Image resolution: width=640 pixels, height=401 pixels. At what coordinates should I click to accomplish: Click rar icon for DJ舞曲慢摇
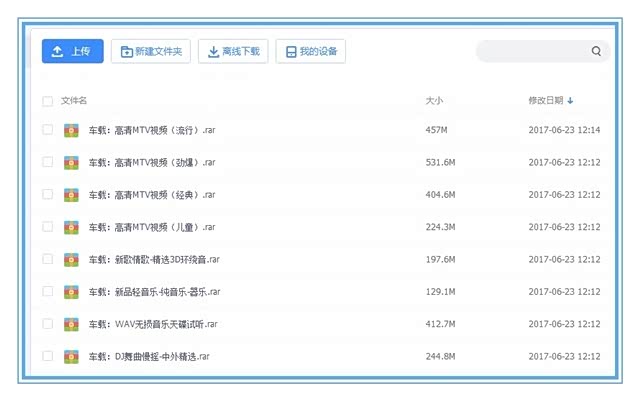click(x=71, y=356)
